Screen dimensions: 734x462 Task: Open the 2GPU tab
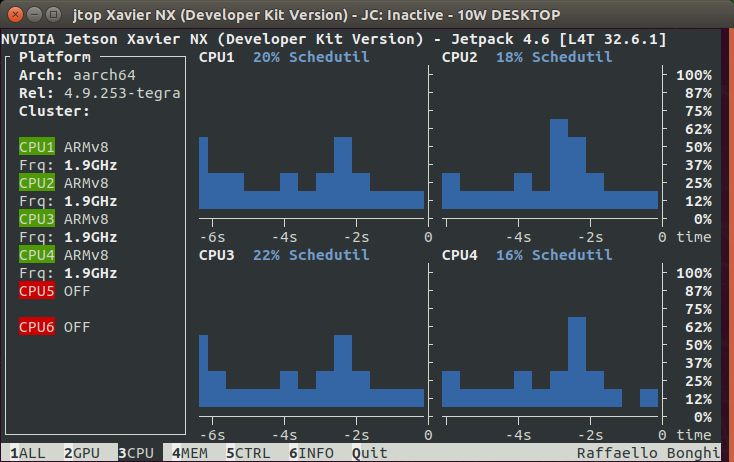(x=82, y=453)
